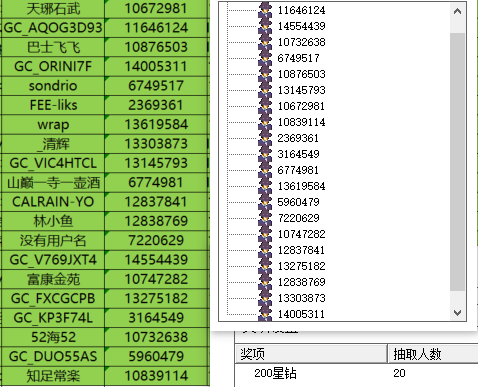
Task: Click the avatar icon beside 13145793
Action: 265,90
